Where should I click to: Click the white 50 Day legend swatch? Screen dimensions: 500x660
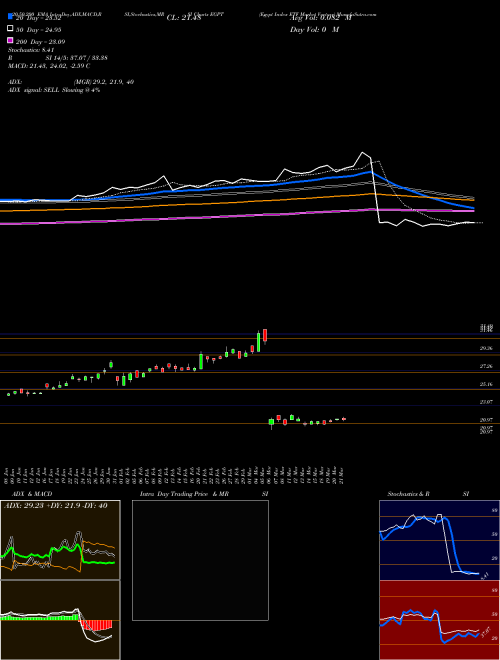pos(10,28)
